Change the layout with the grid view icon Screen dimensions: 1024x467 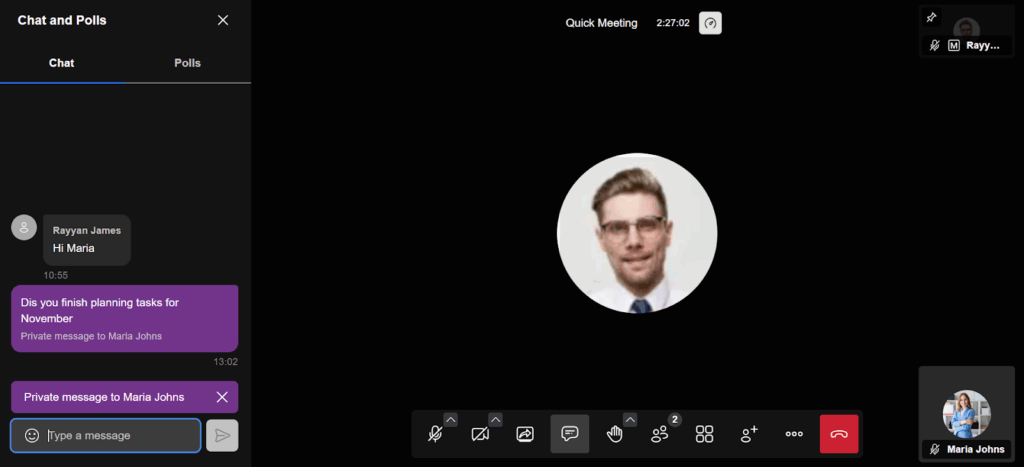(705, 434)
